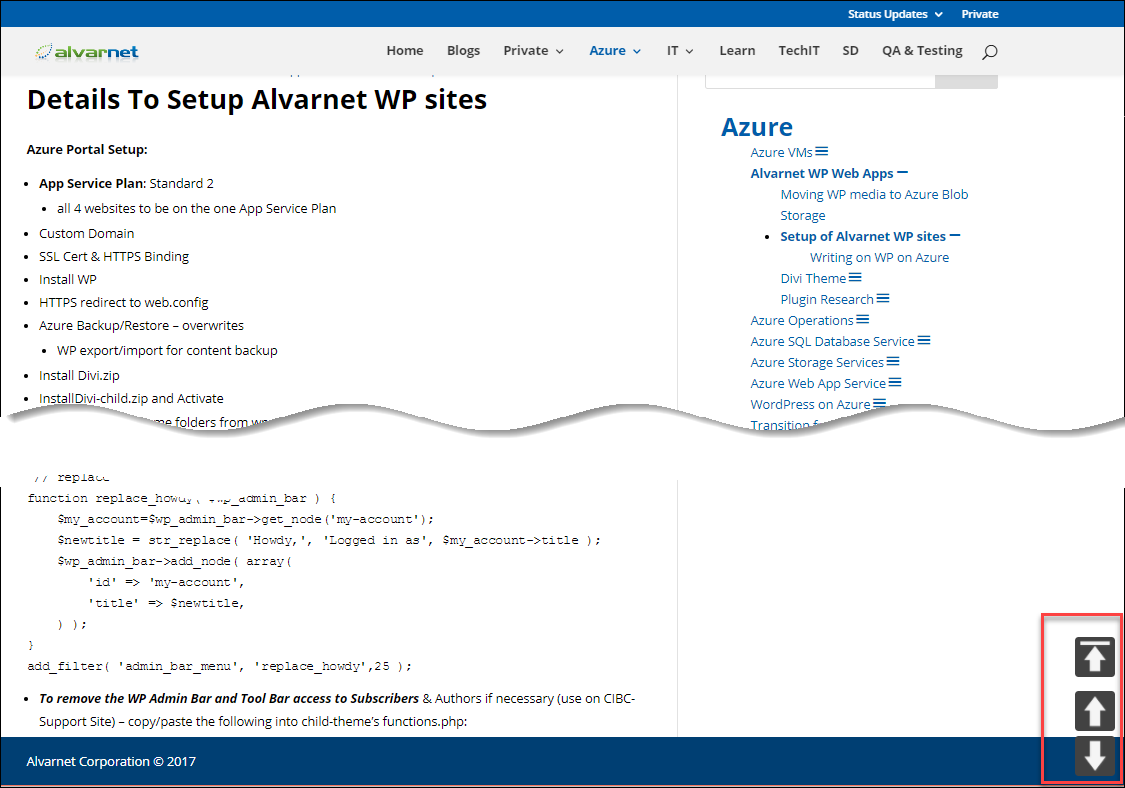
Task: Open Alvarnet WP Web Apps link
Action: coord(822,173)
